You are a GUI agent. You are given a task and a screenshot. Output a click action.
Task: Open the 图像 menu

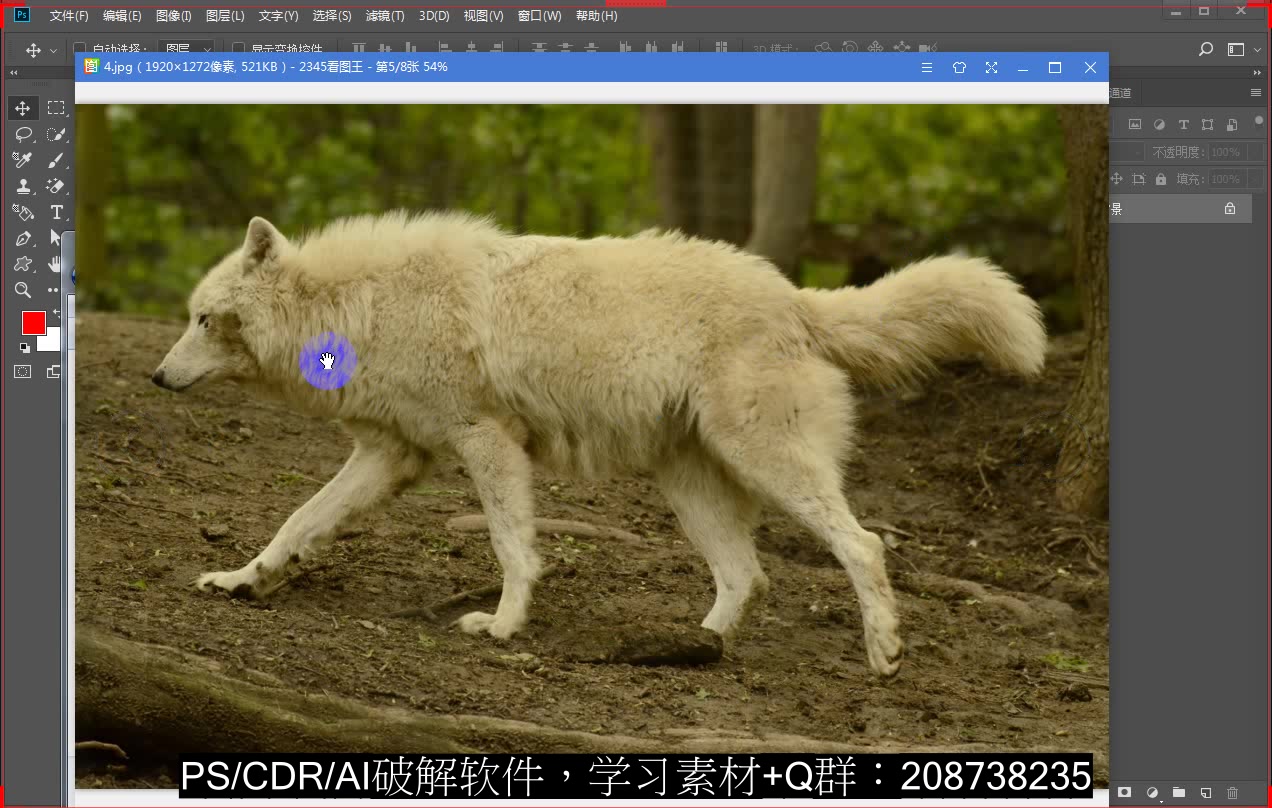click(x=172, y=15)
